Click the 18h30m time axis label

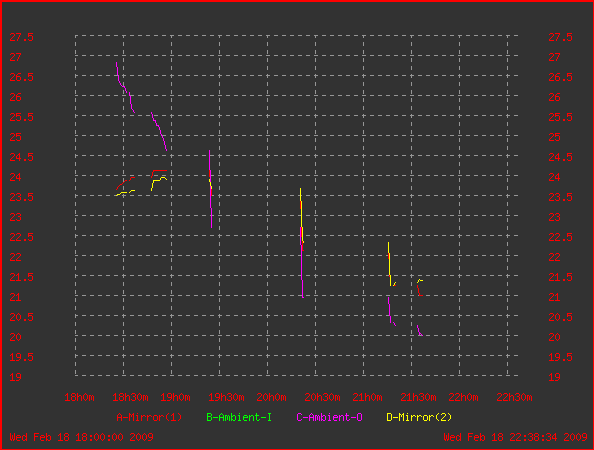tap(130, 397)
